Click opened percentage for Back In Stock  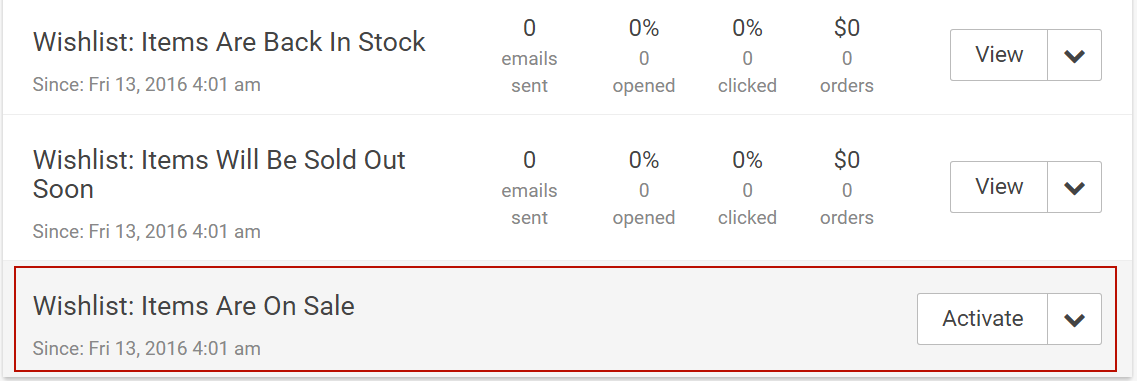(x=644, y=28)
